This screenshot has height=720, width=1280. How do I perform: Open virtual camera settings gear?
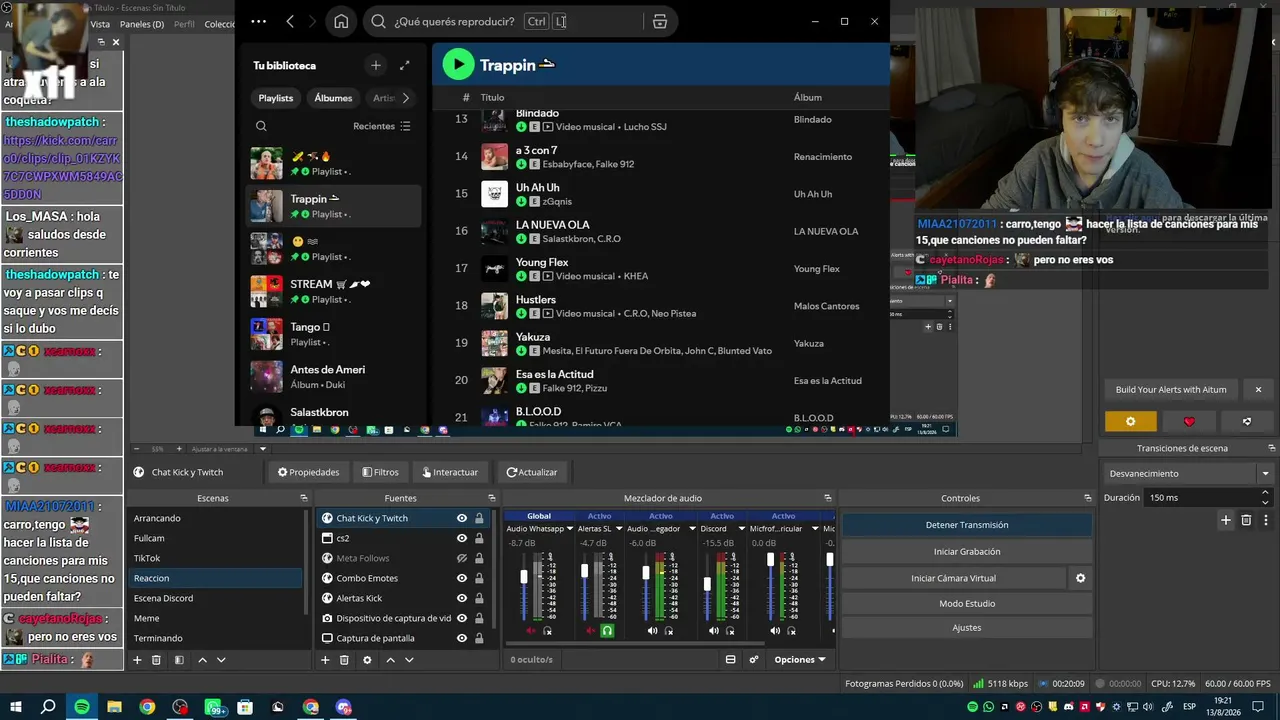1080,578
